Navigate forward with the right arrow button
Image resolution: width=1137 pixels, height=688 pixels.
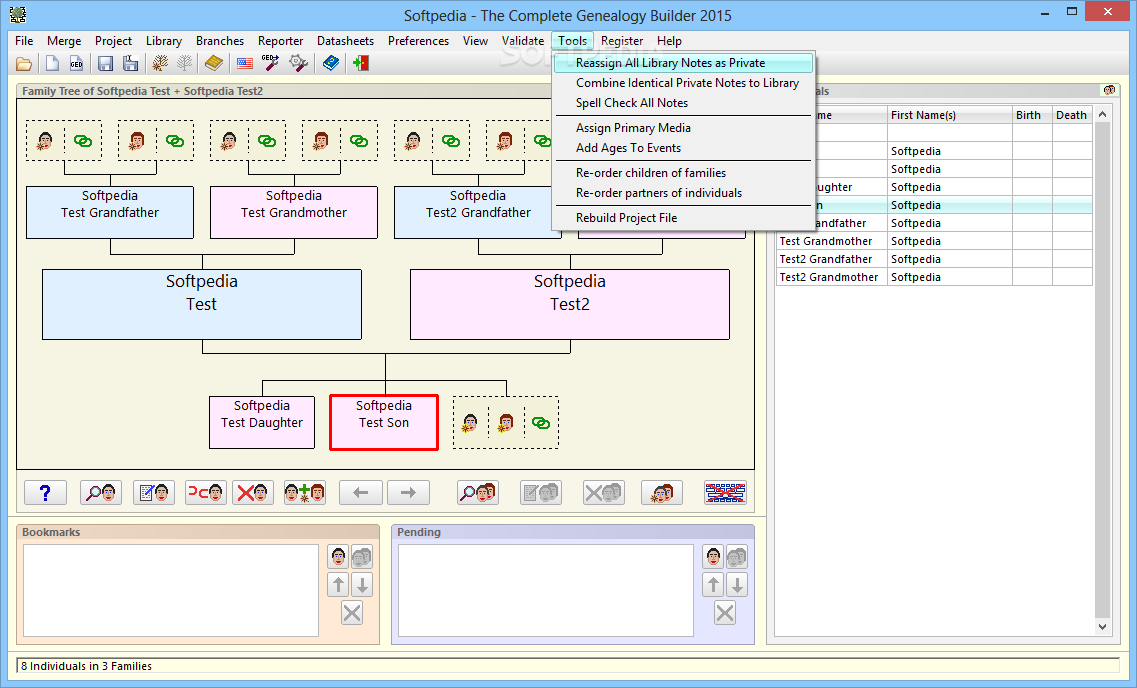[408, 493]
